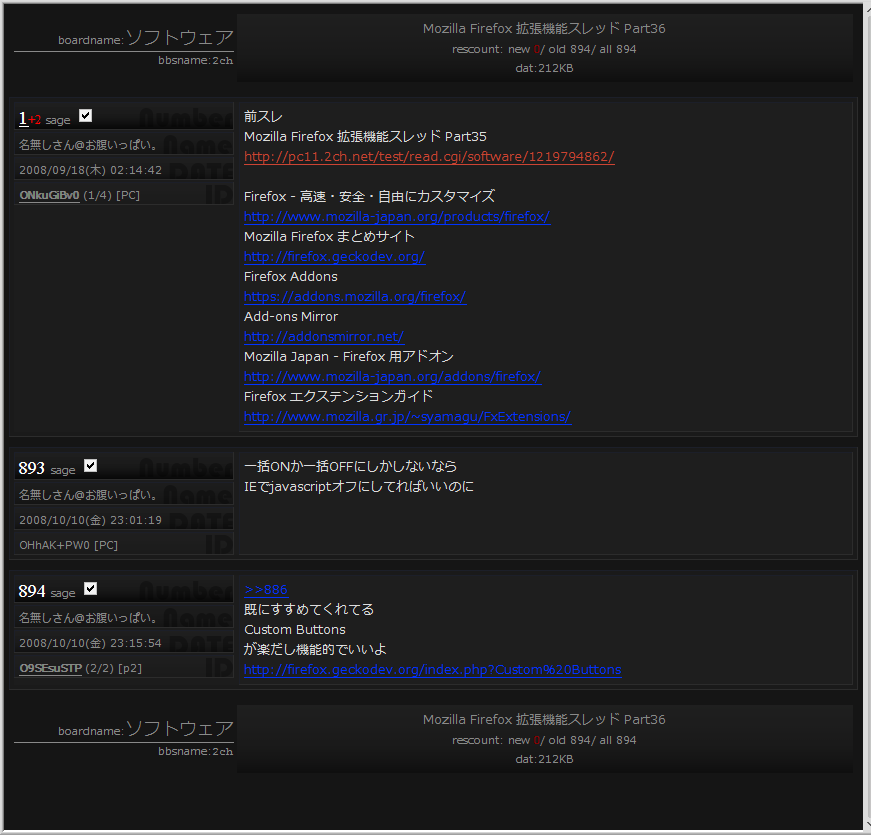Click the post number 893
This screenshot has height=835, width=871.
pos(31,468)
